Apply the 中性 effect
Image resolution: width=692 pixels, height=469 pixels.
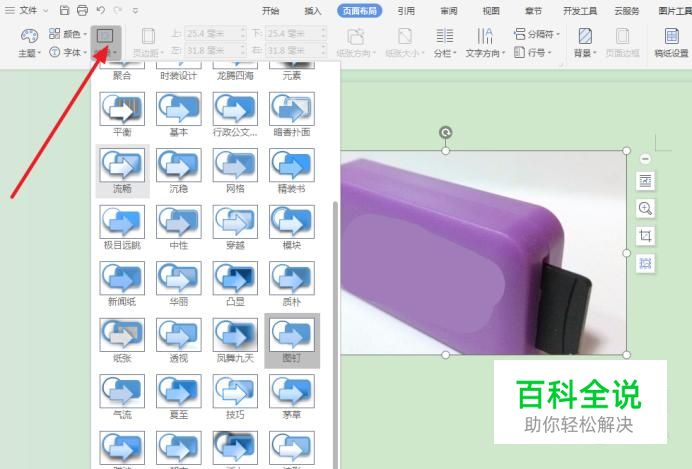(x=179, y=227)
